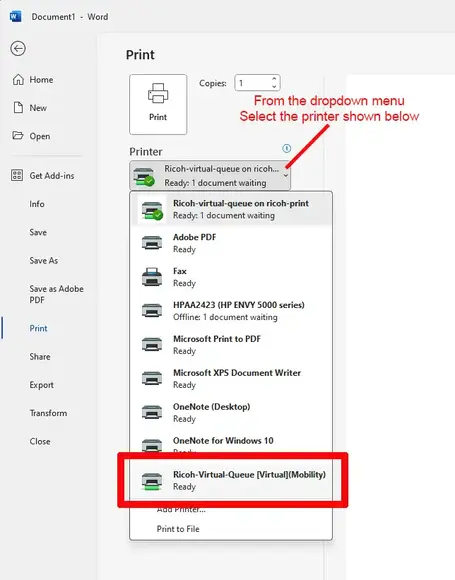
Task: Click the Print to File option
Action: pos(178,529)
